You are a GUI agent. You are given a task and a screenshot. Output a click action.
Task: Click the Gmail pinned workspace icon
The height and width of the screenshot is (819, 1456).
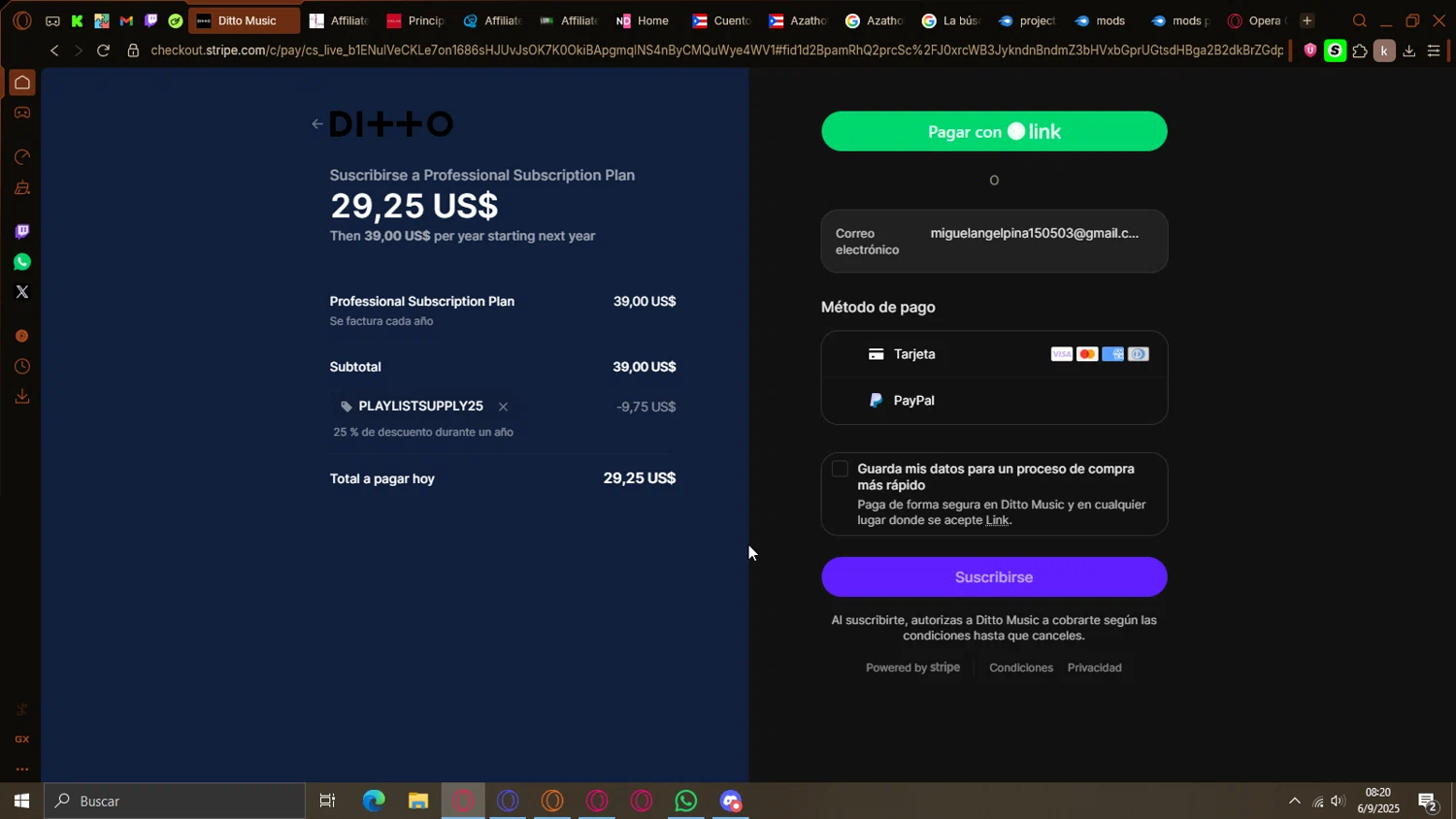pos(126,20)
